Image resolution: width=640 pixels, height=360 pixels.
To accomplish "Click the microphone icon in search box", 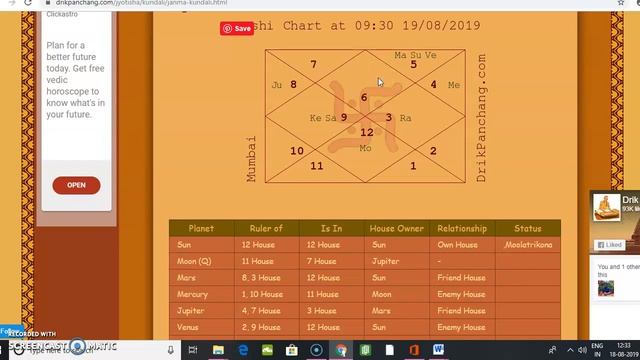I will 171,350.
